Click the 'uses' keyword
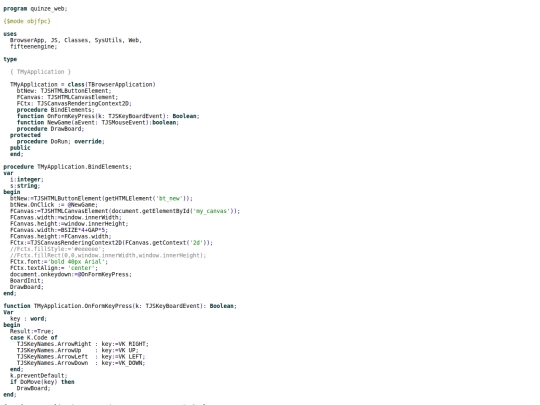The height and width of the screenshot is (405, 540). coord(10,34)
